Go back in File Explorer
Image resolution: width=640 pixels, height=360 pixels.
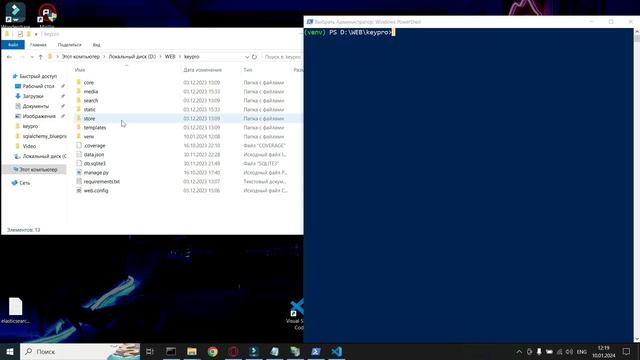(9, 57)
